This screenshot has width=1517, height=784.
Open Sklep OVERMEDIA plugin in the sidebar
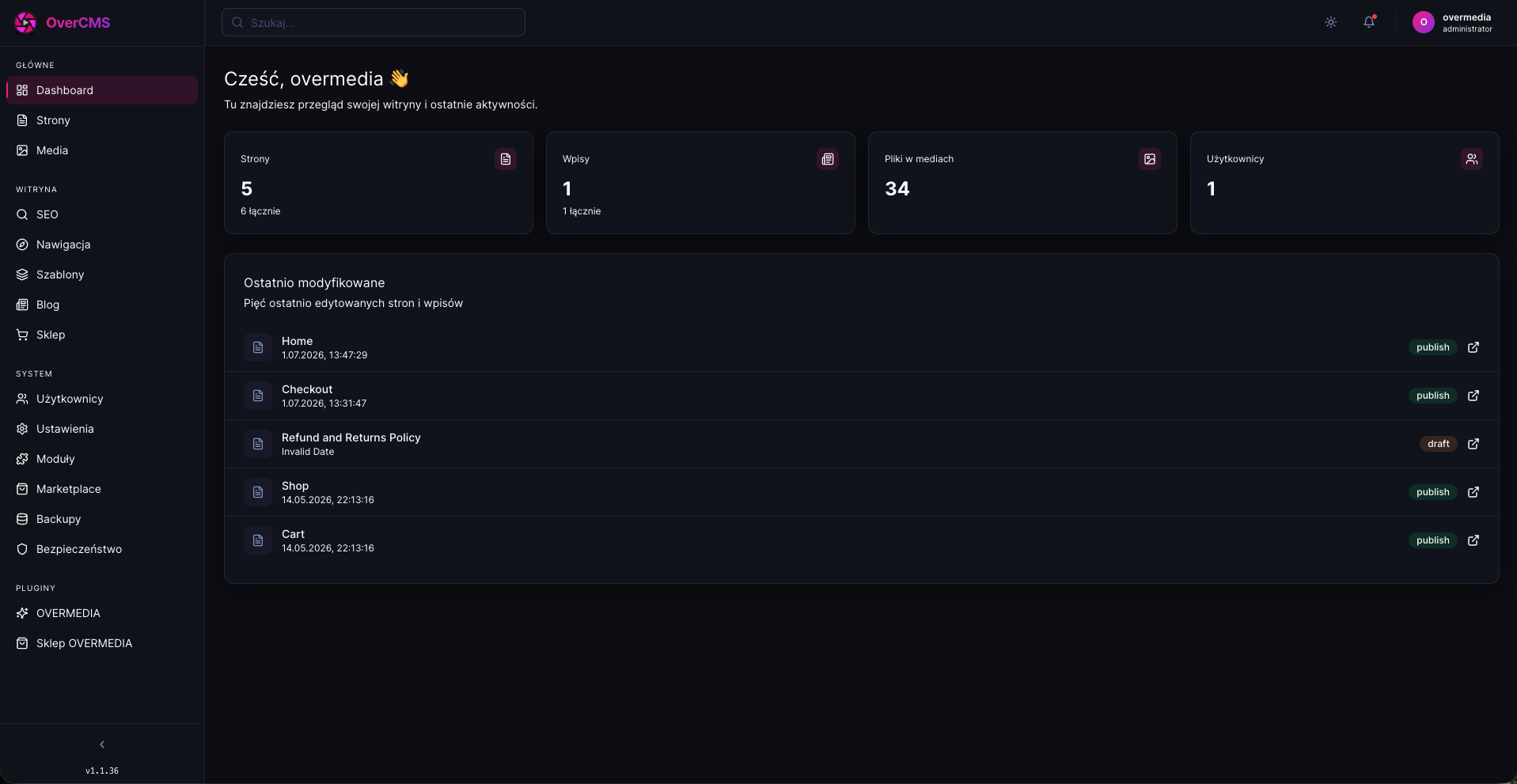[102, 643]
